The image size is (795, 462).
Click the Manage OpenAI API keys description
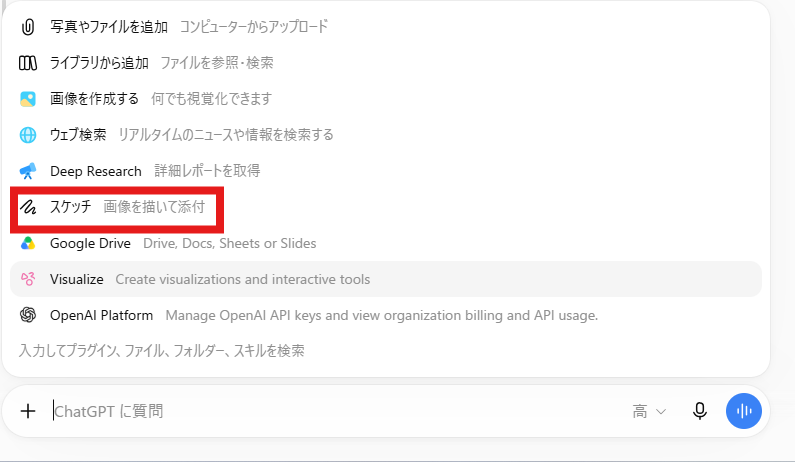tap(382, 315)
